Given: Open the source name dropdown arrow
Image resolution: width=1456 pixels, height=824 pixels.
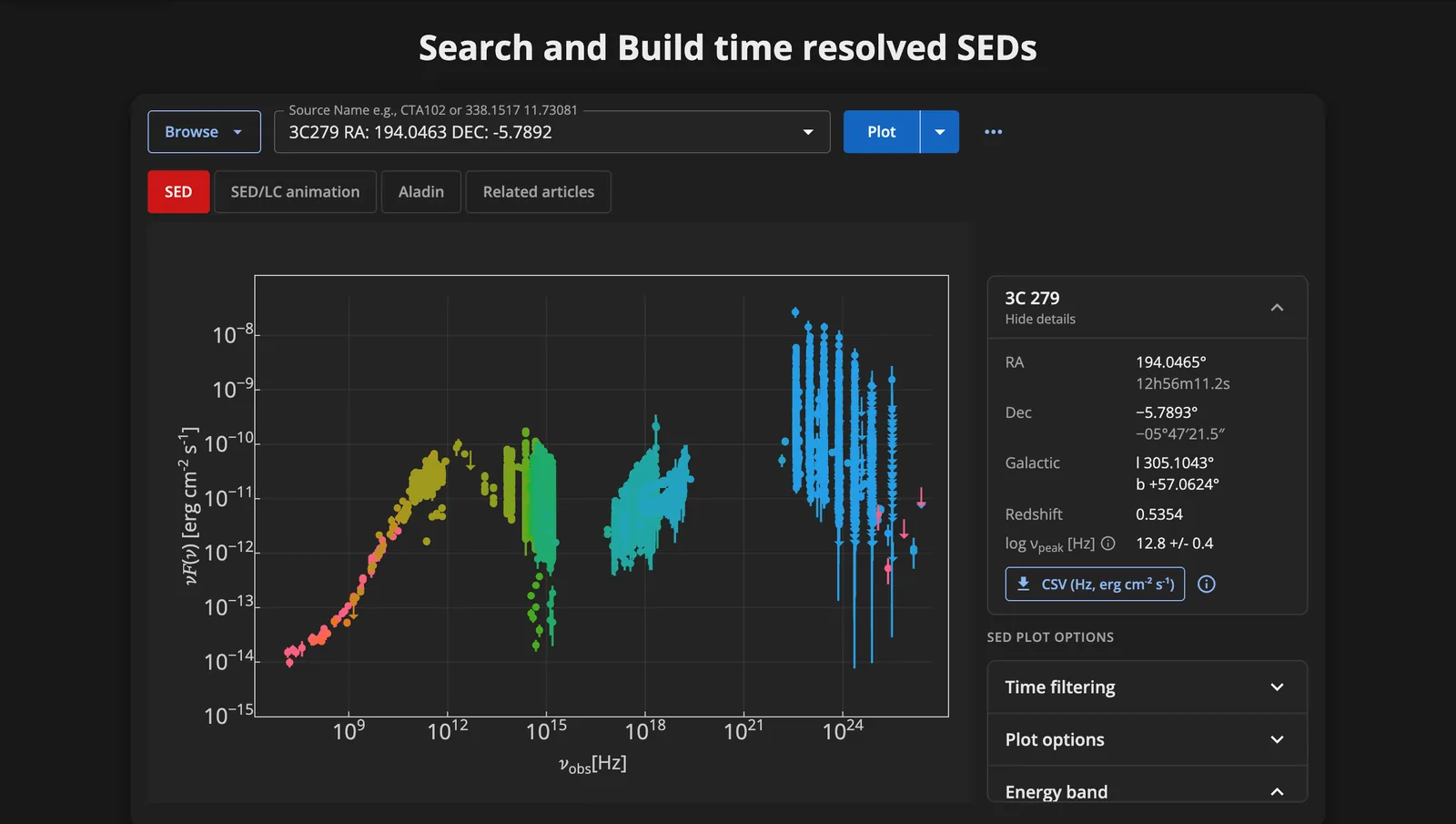Looking at the screenshot, I should pos(807,132).
